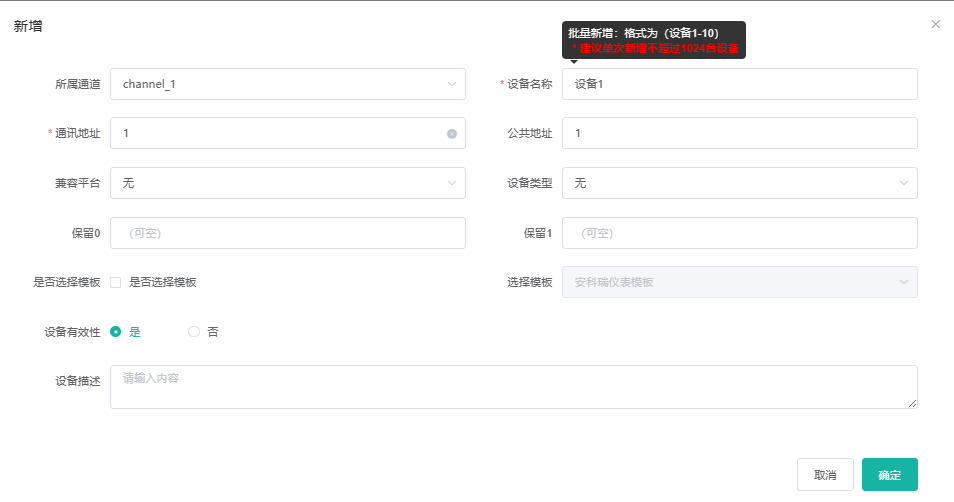Click the resize handle of 设备描述 textarea

[x=912, y=403]
